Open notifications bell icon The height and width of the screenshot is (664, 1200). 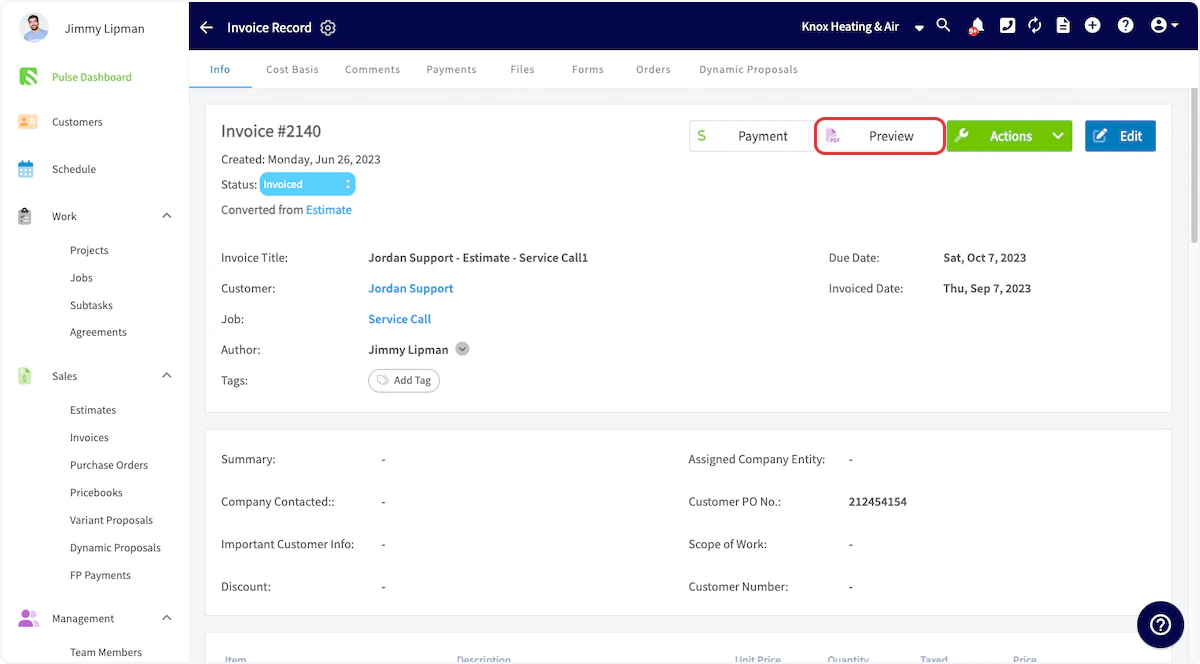pyautogui.click(x=975, y=27)
